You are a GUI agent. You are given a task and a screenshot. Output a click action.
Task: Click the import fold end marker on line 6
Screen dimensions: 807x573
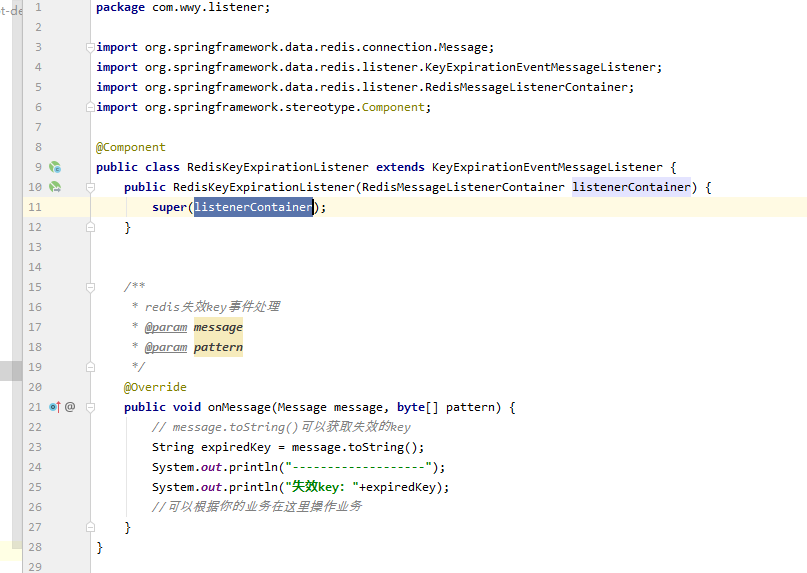(90, 107)
